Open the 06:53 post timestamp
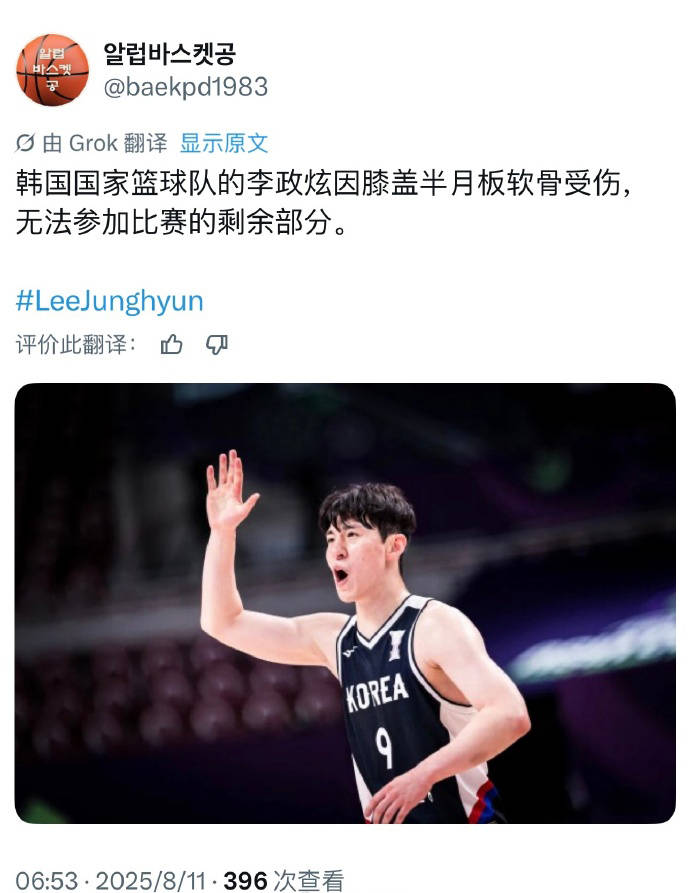Image resolution: width=690 pixels, height=893 pixels. pos(47,880)
